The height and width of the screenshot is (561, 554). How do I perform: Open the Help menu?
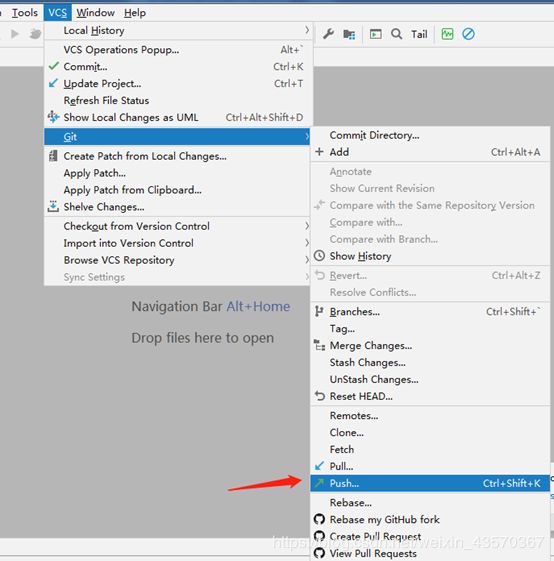135,13
